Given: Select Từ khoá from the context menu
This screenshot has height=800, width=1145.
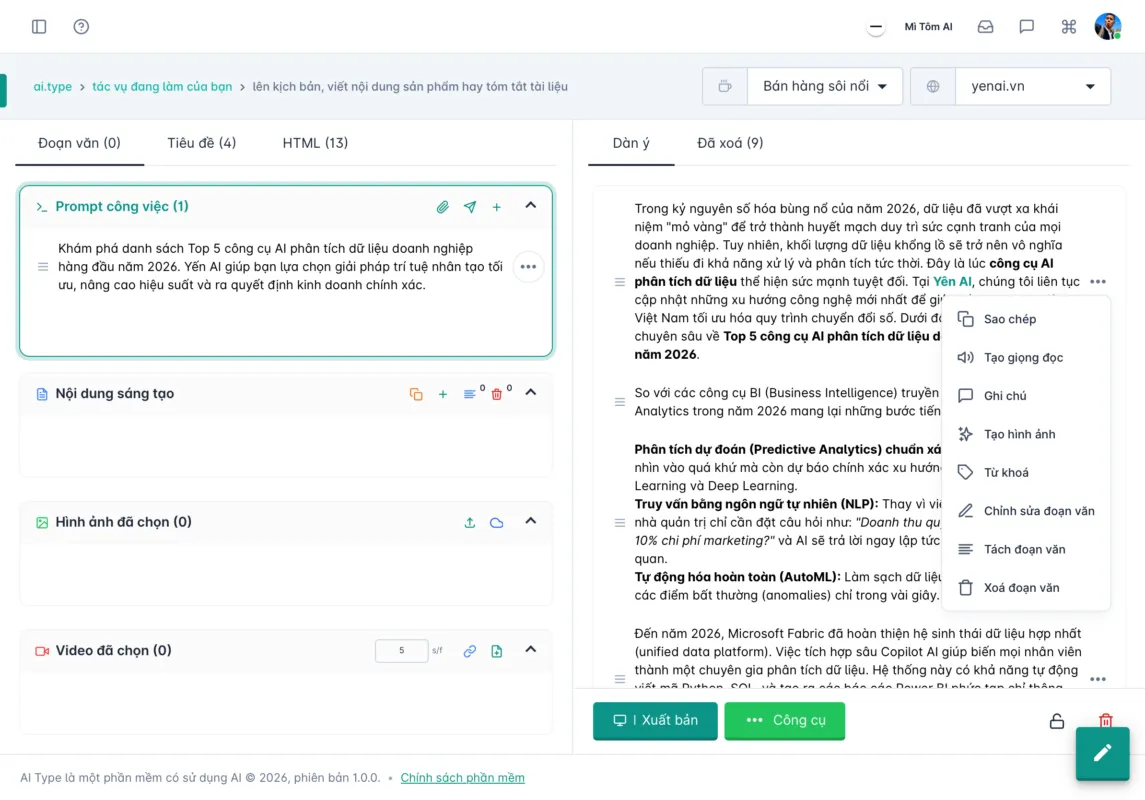Looking at the screenshot, I should coord(1026,472).
